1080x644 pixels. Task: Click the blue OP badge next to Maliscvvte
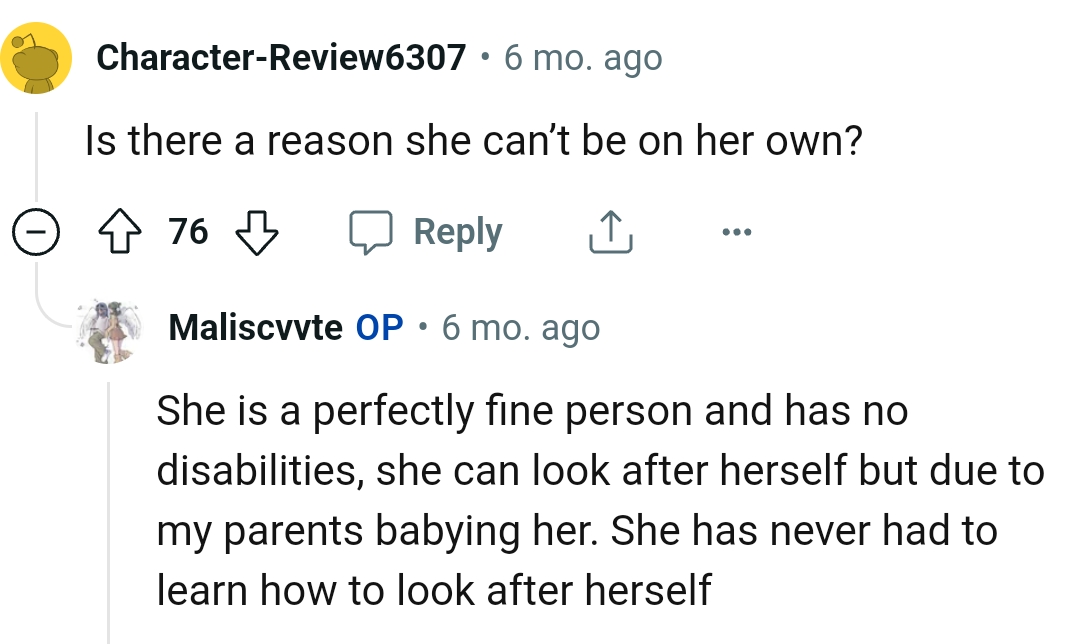(x=381, y=327)
